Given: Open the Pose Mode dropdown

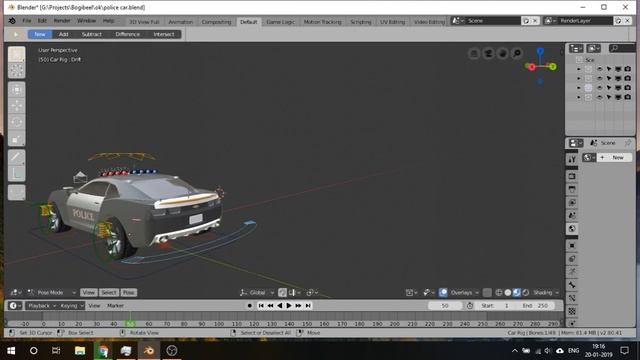Looking at the screenshot, I should coord(51,293).
